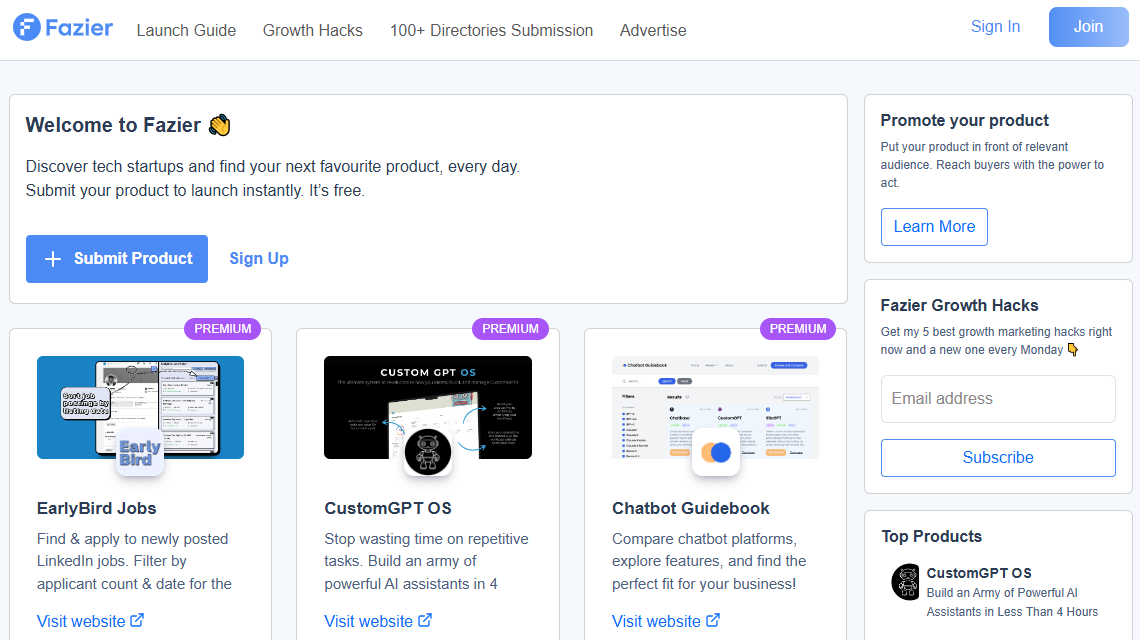Open the EarlyBird Jobs app icon
The height and width of the screenshot is (640, 1140).
coord(140,452)
